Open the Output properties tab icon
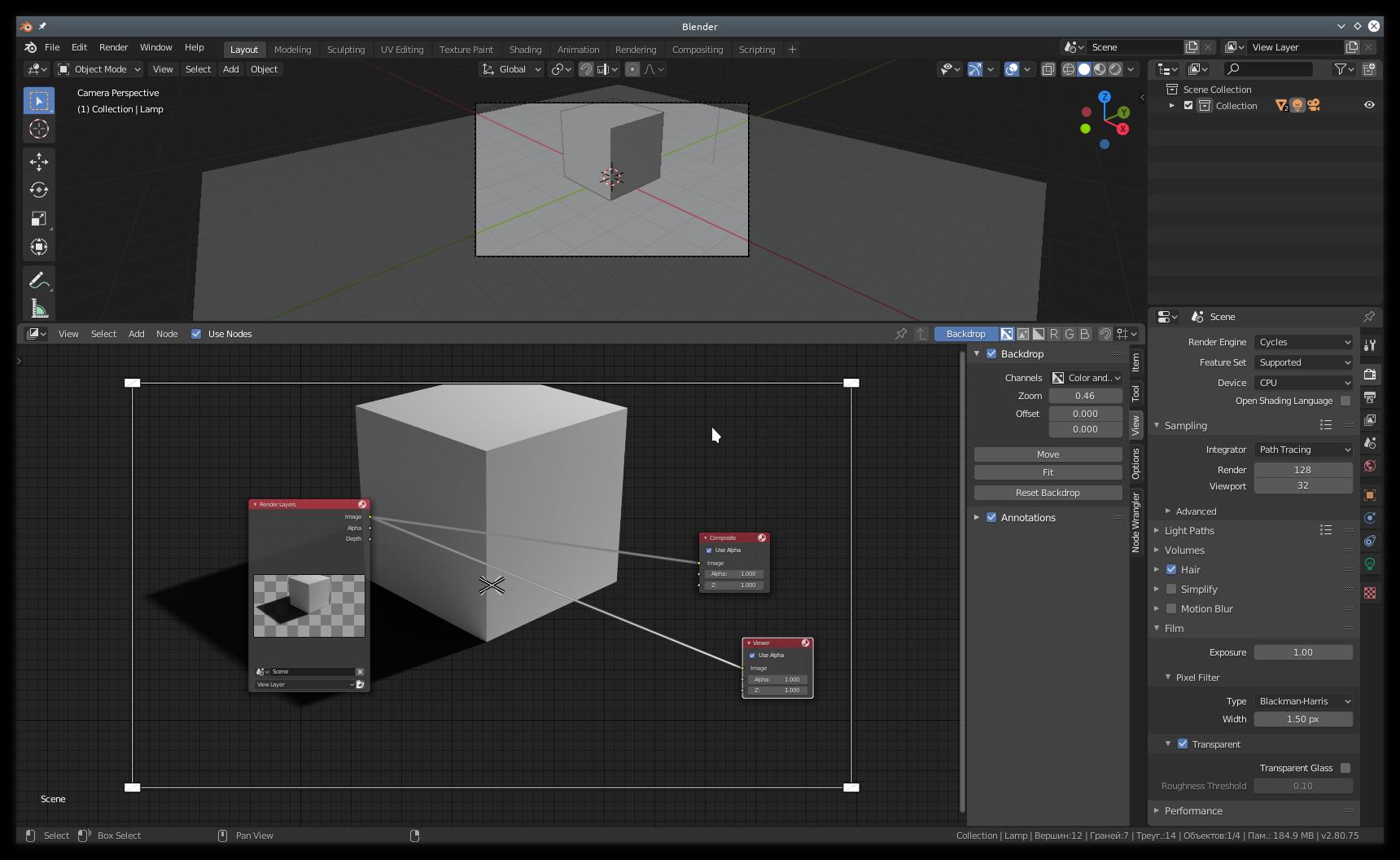 (x=1370, y=397)
